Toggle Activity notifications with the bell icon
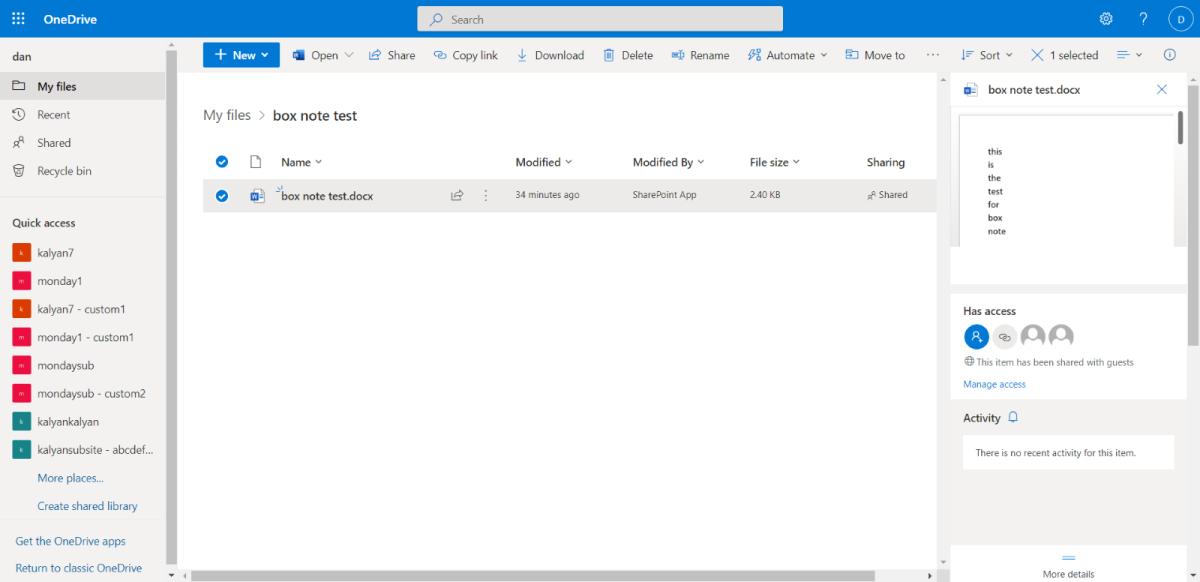Viewport: 1200px width, 582px height. (x=1012, y=417)
